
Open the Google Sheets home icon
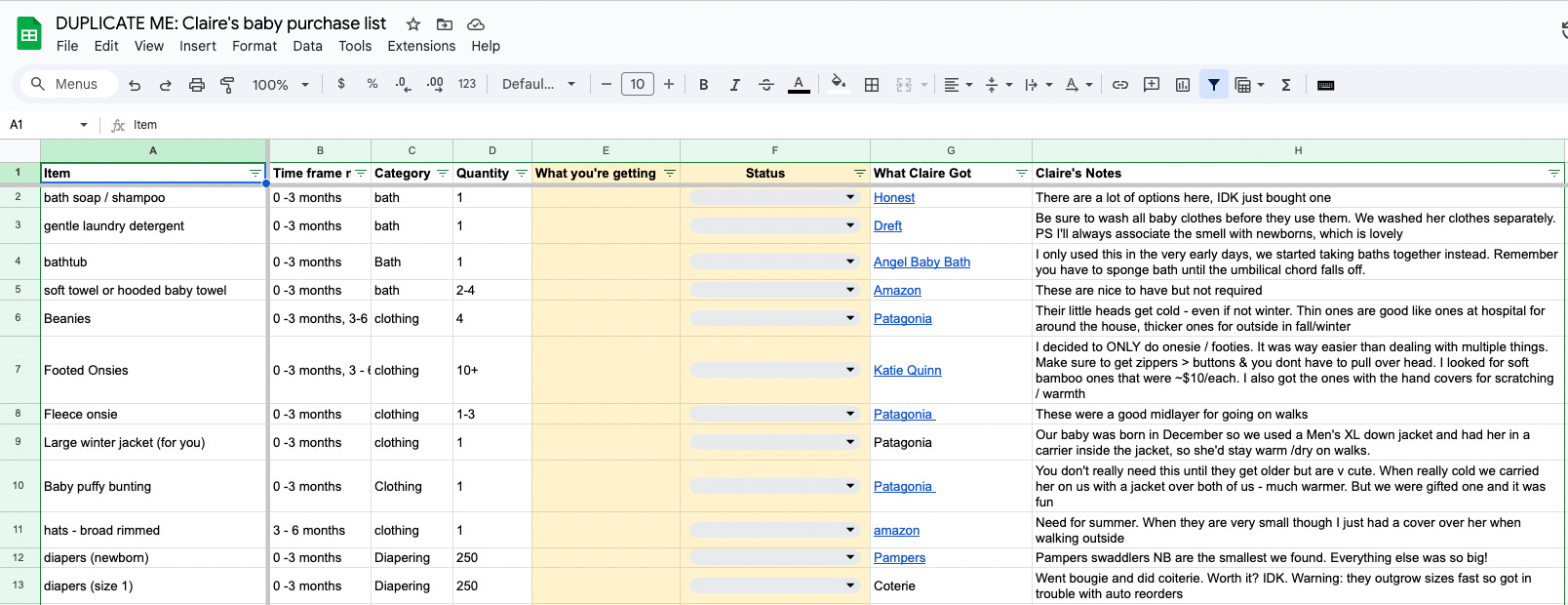[29, 34]
